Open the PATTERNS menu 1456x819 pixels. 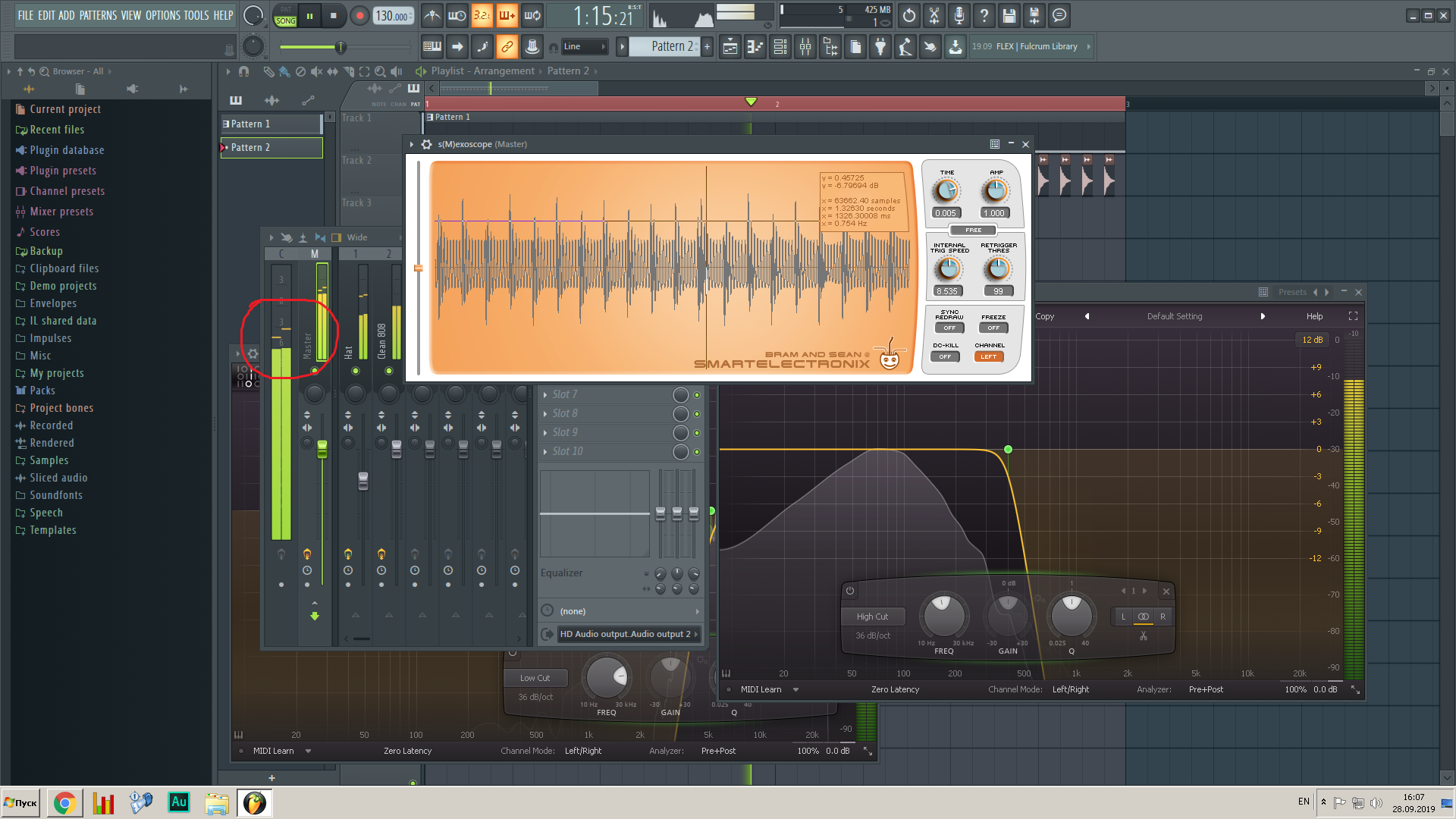click(x=98, y=15)
